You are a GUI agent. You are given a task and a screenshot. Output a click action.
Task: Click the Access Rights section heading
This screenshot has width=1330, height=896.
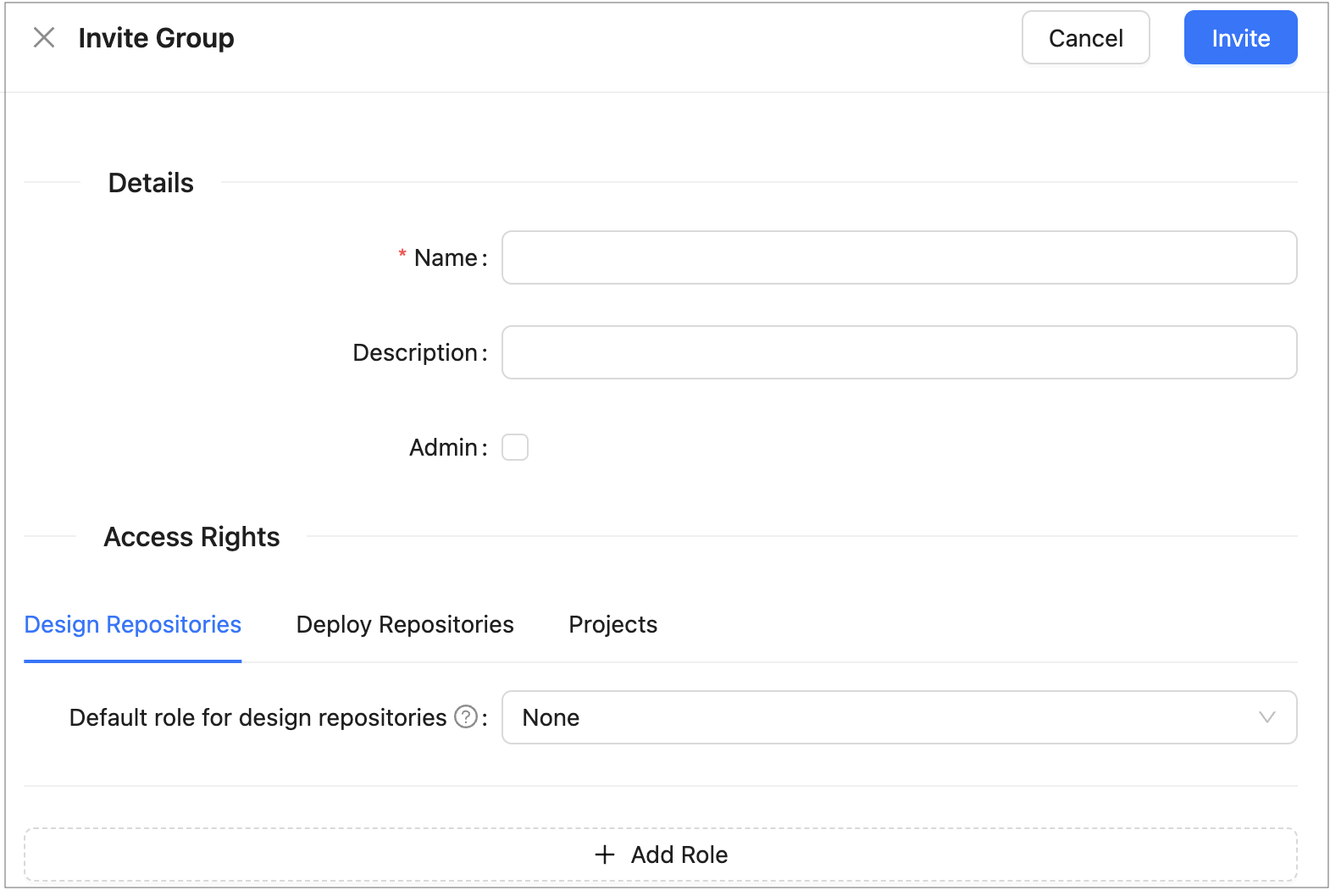pos(191,537)
